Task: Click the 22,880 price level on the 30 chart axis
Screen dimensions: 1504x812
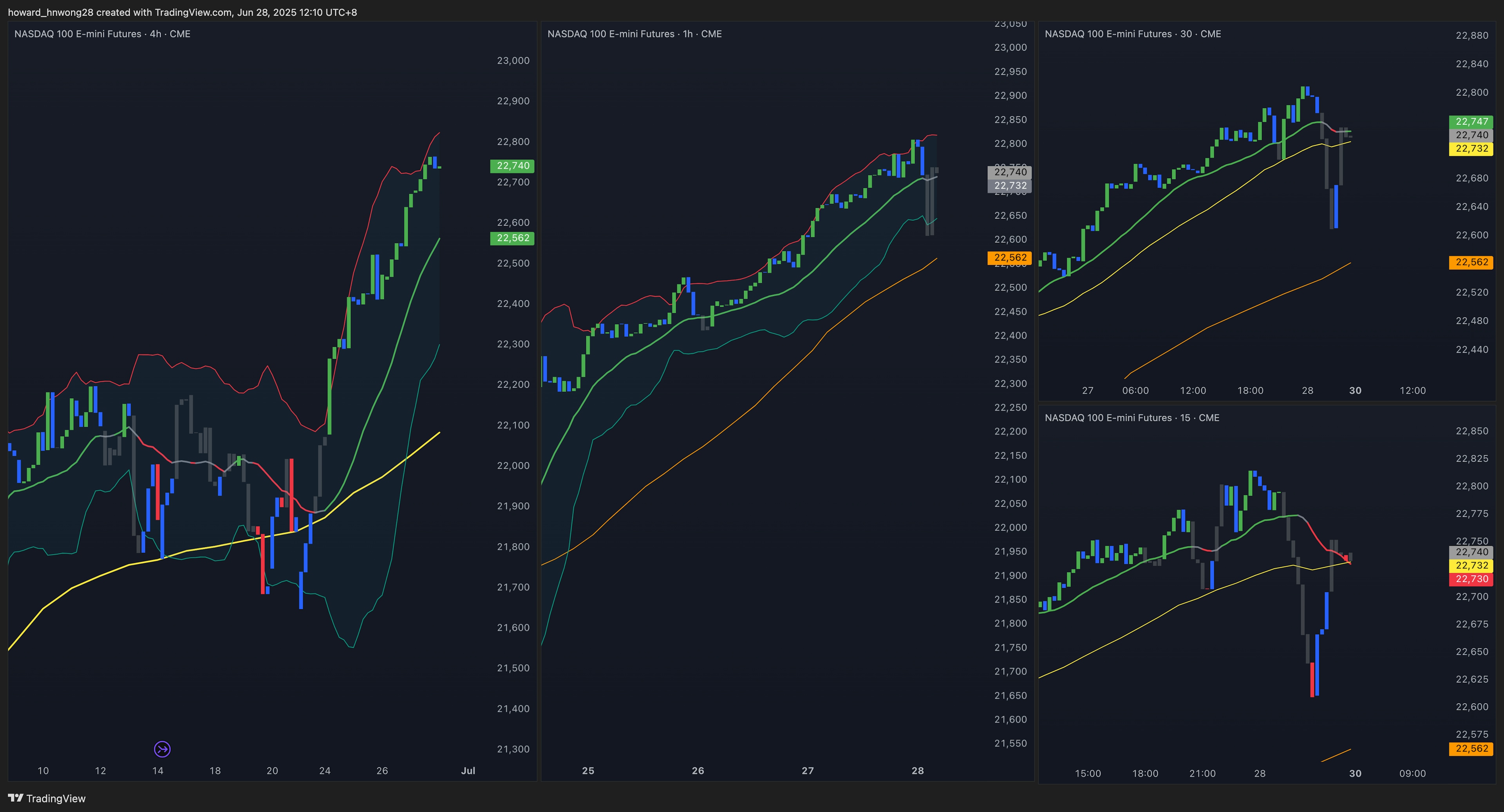Action: tap(1473, 36)
